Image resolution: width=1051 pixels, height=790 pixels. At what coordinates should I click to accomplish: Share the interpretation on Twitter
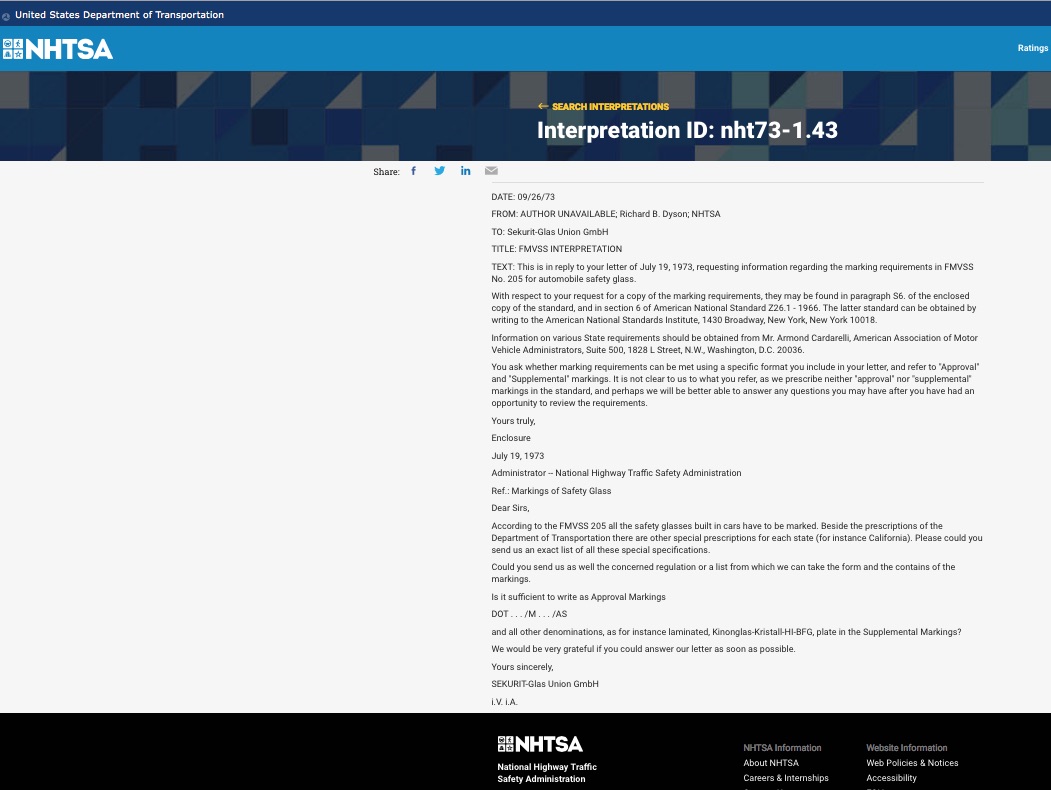click(x=439, y=171)
